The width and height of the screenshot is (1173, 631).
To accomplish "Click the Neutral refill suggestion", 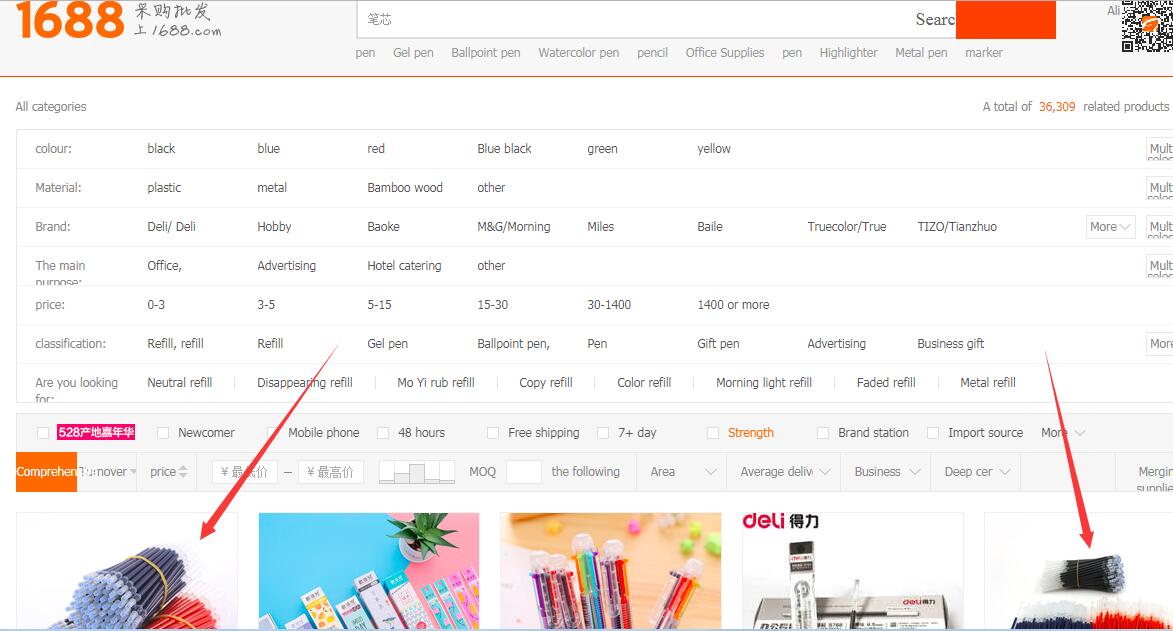I will click(180, 382).
